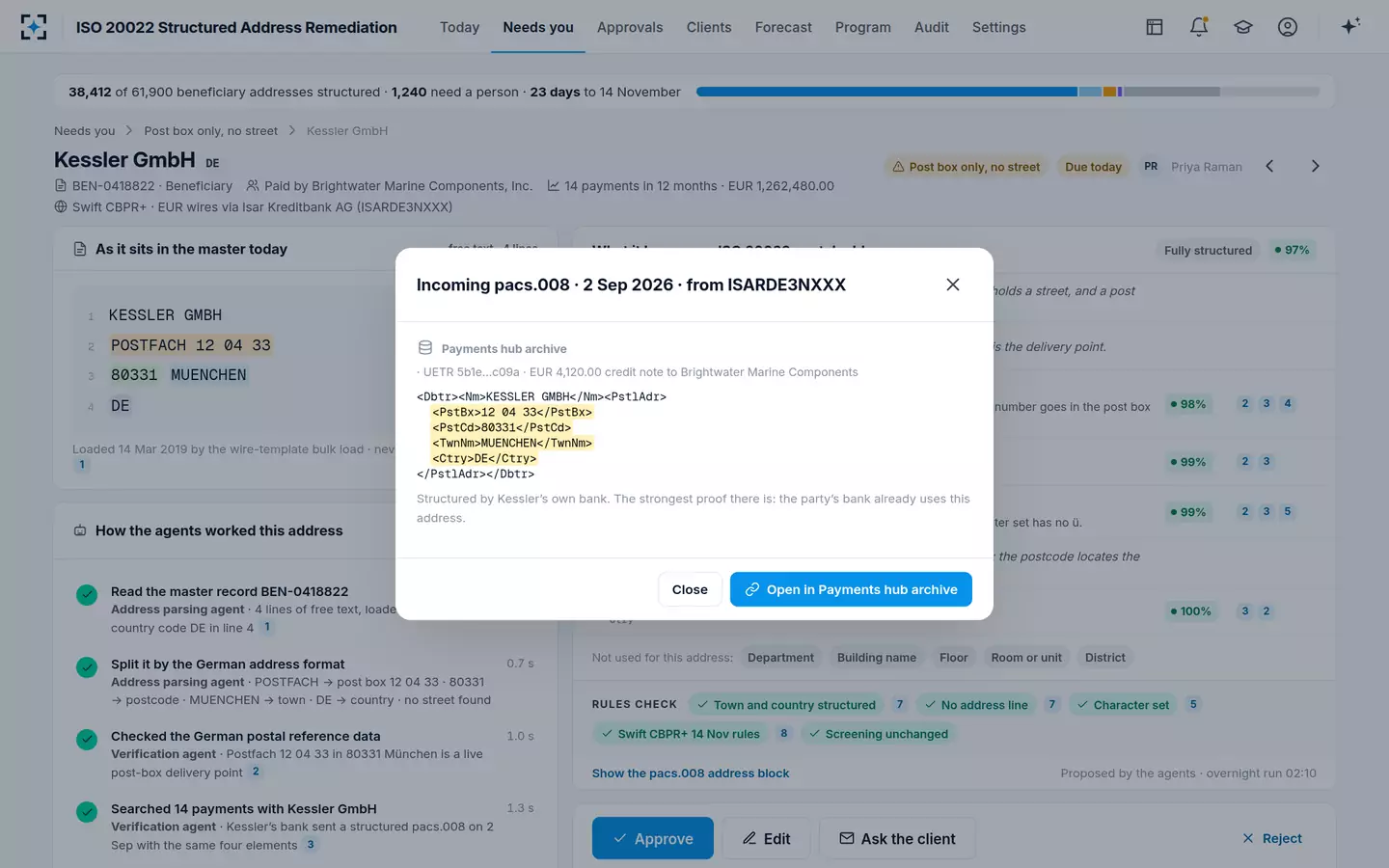Go to the previous address with the left arrow

1269,166
